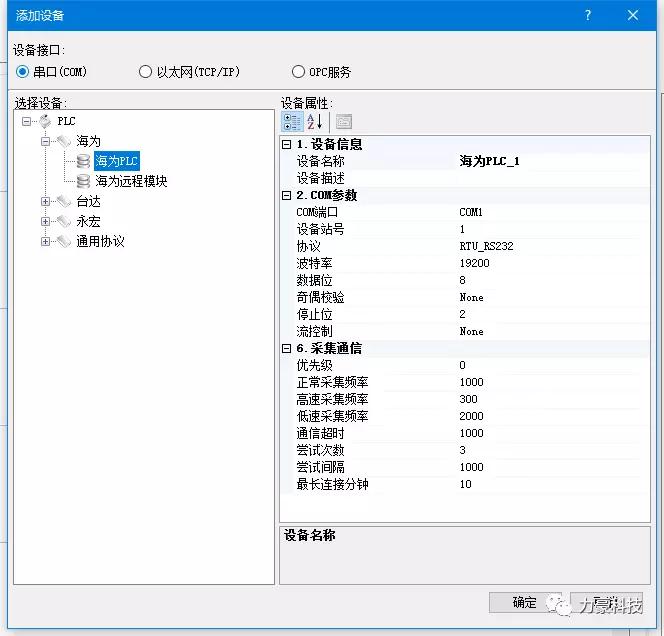Click the Categorized view icon in property toolbar

tap(291, 122)
